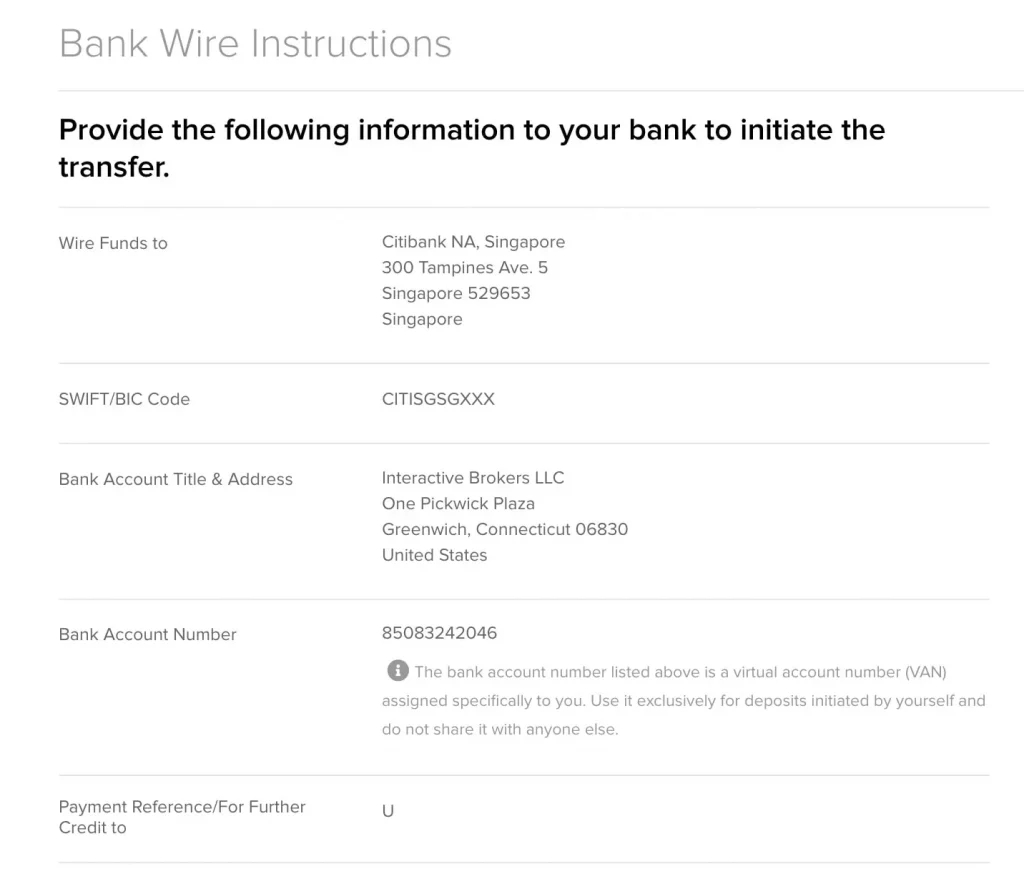The height and width of the screenshot is (884, 1024).
Task: Click the info icon beside the VAN note
Action: pyautogui.click(x=397, y=671)
